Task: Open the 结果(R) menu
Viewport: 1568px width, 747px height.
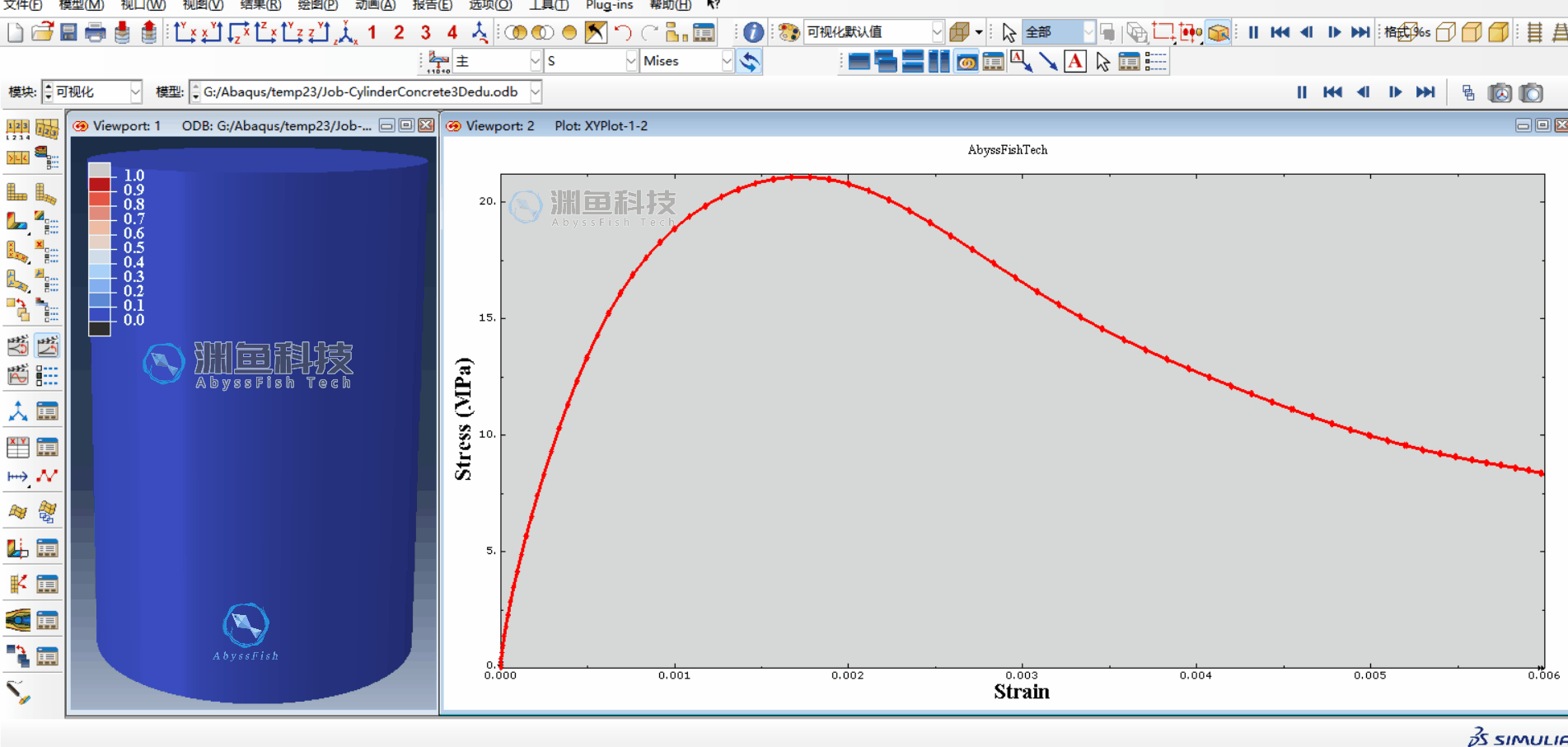Action: [260, 5]
